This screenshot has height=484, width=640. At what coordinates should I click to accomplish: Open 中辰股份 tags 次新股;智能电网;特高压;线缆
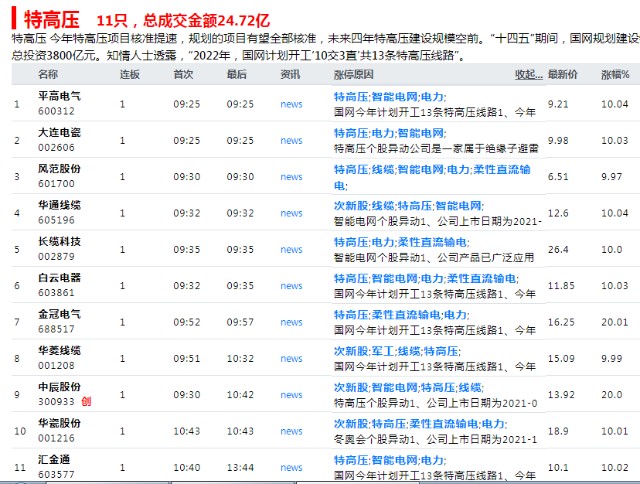tap(409, 387)
